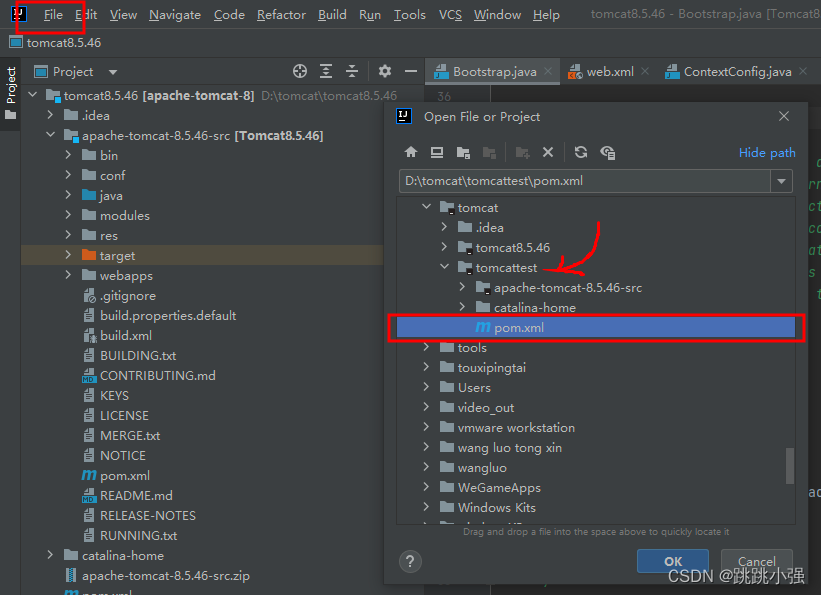Expand the bin folder in Project tree
Image resolution: width=821 pixels, height=595 pixels.
68,155
